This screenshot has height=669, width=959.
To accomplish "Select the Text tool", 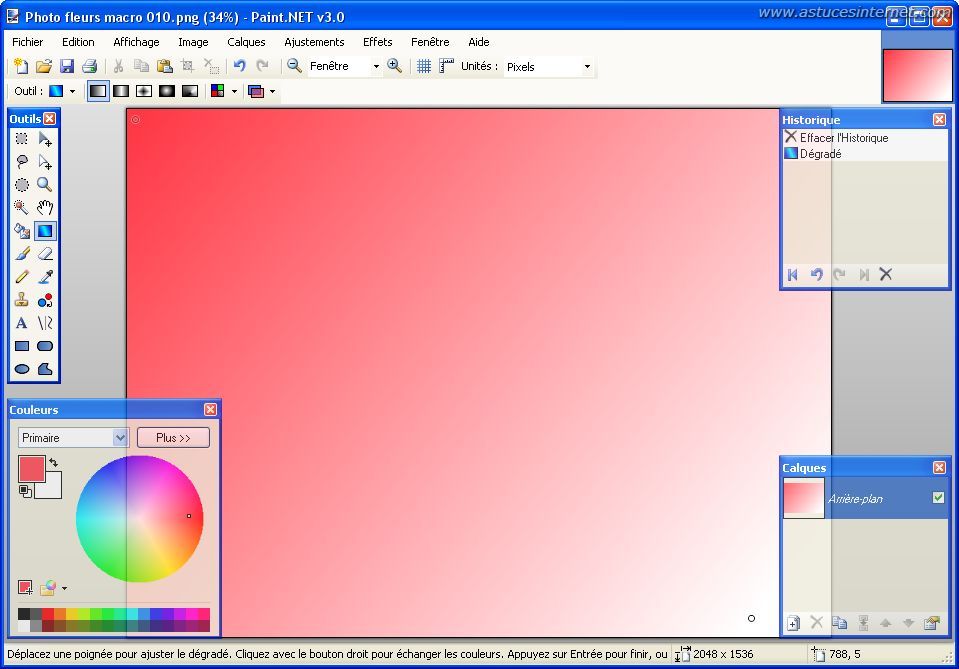I will 21,323.
